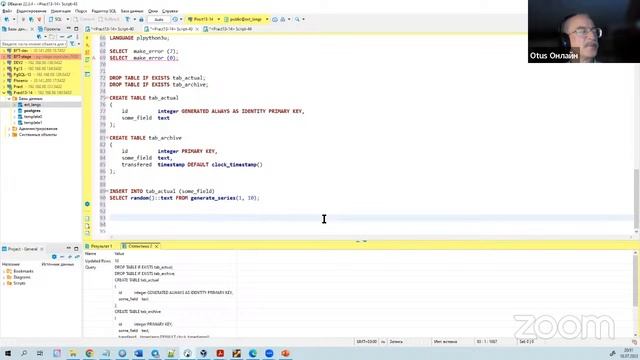Switch to the Результат 1 tab
Screen dimensions: 640x360
[98, 246]
